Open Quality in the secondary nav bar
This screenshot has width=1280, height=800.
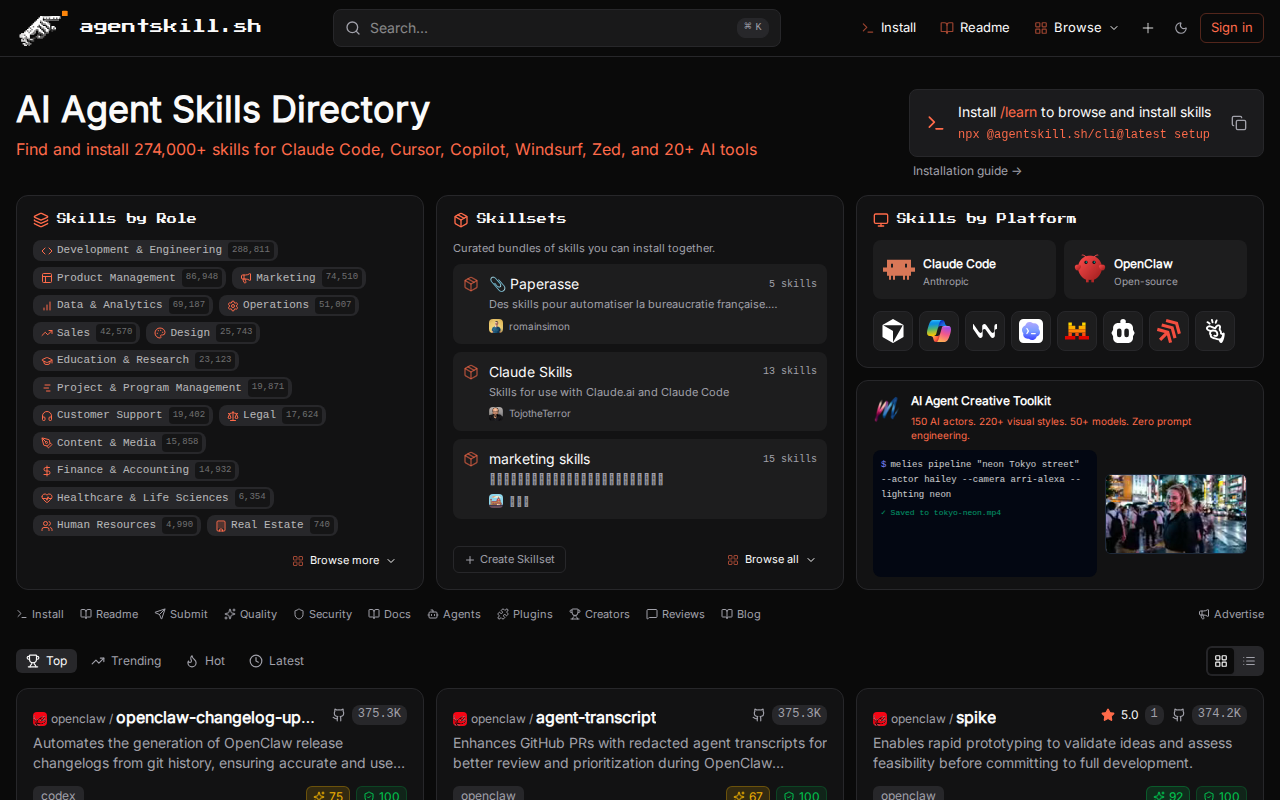pos(250,614)
